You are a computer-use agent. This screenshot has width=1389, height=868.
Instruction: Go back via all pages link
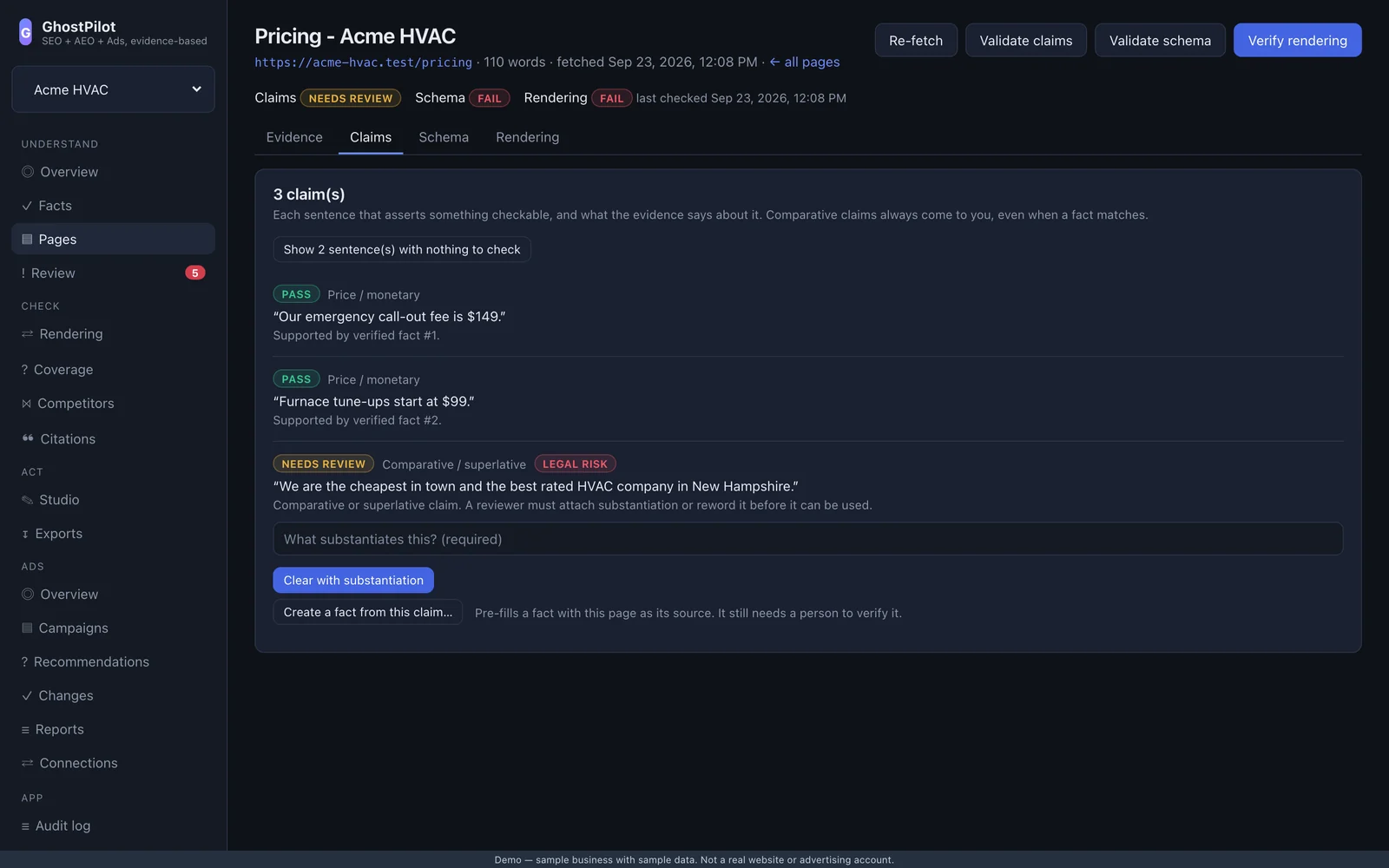click(805, 62)
